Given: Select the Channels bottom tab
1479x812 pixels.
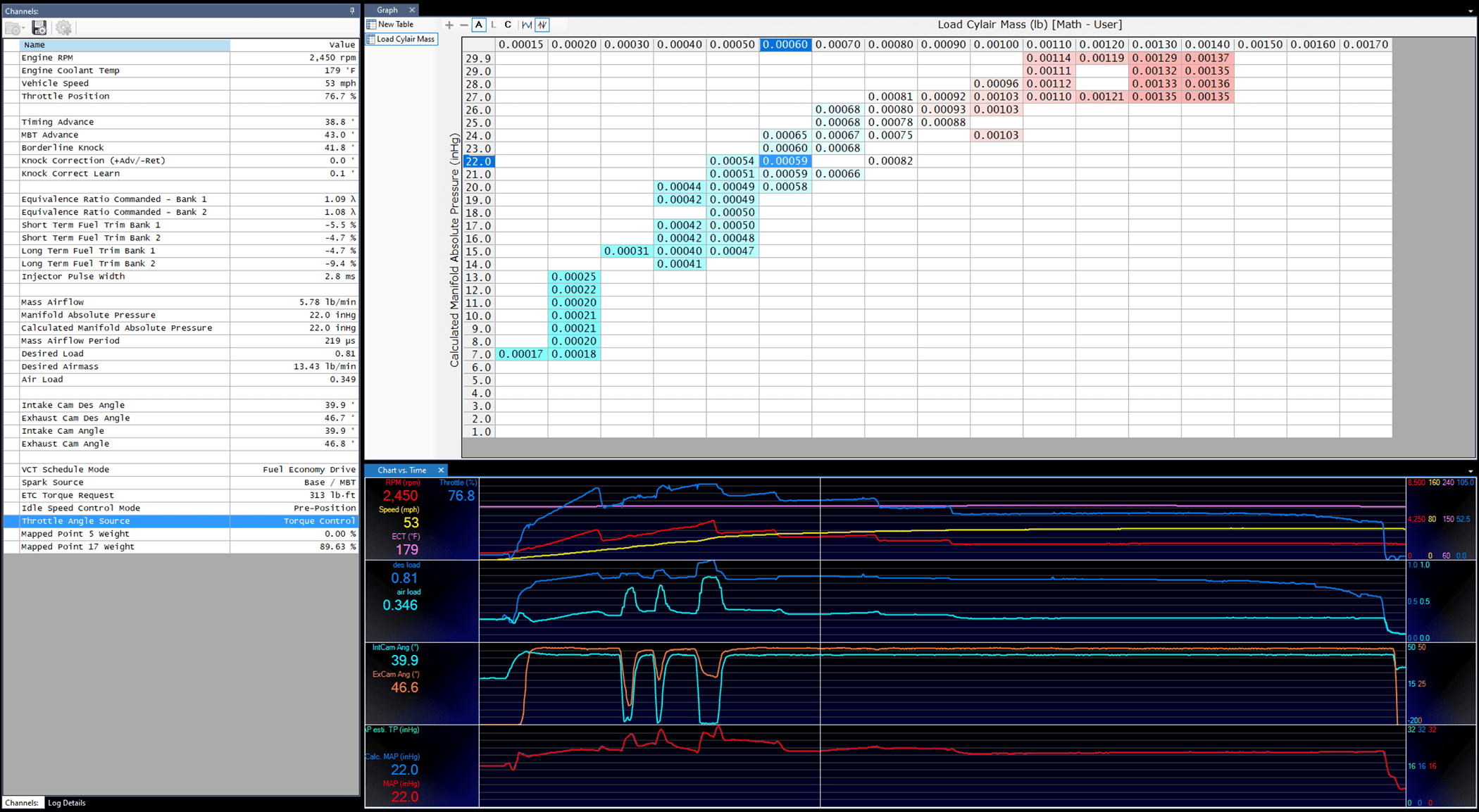Looking at the screenshot, I should click(22, 803).
